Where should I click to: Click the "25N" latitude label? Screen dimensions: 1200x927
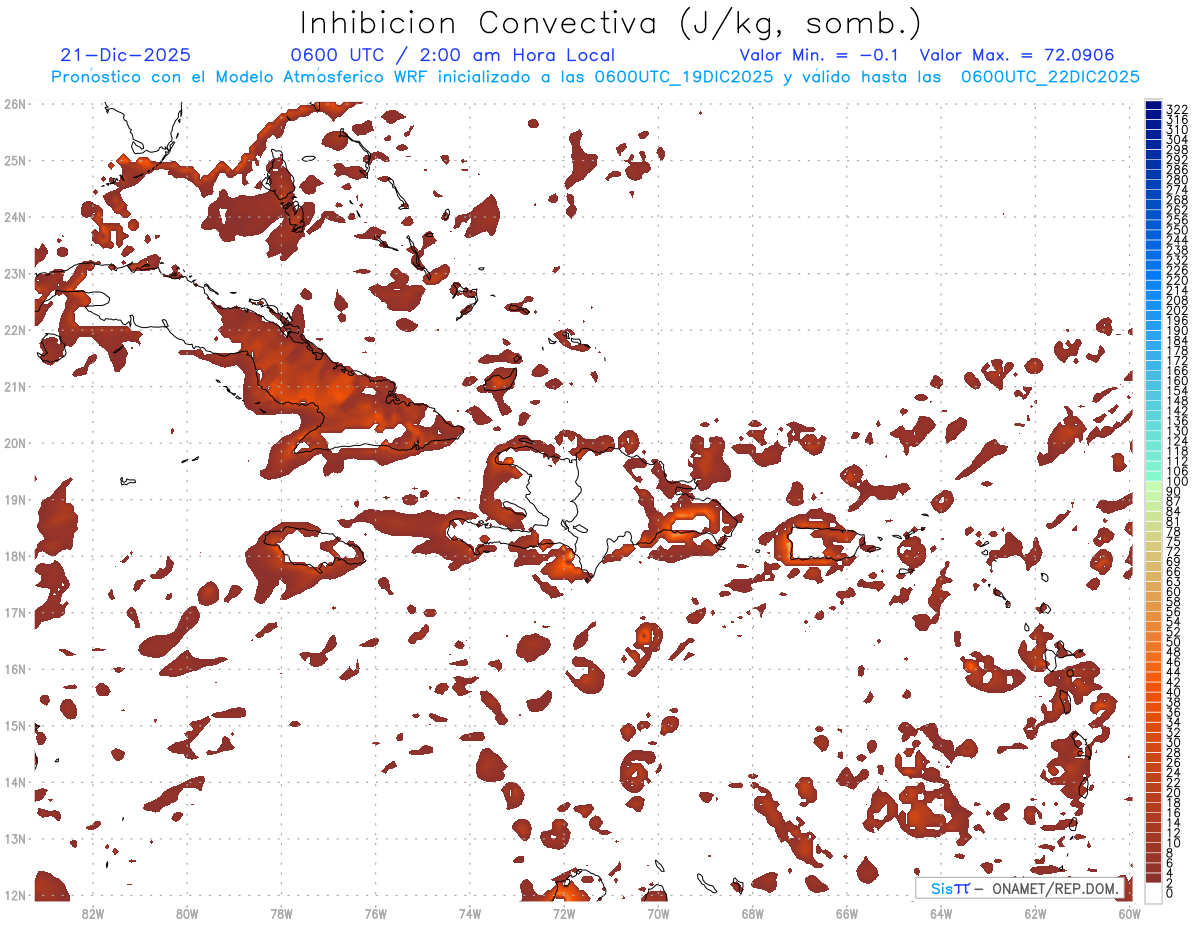pyautogui.click(x=15, y=160)
